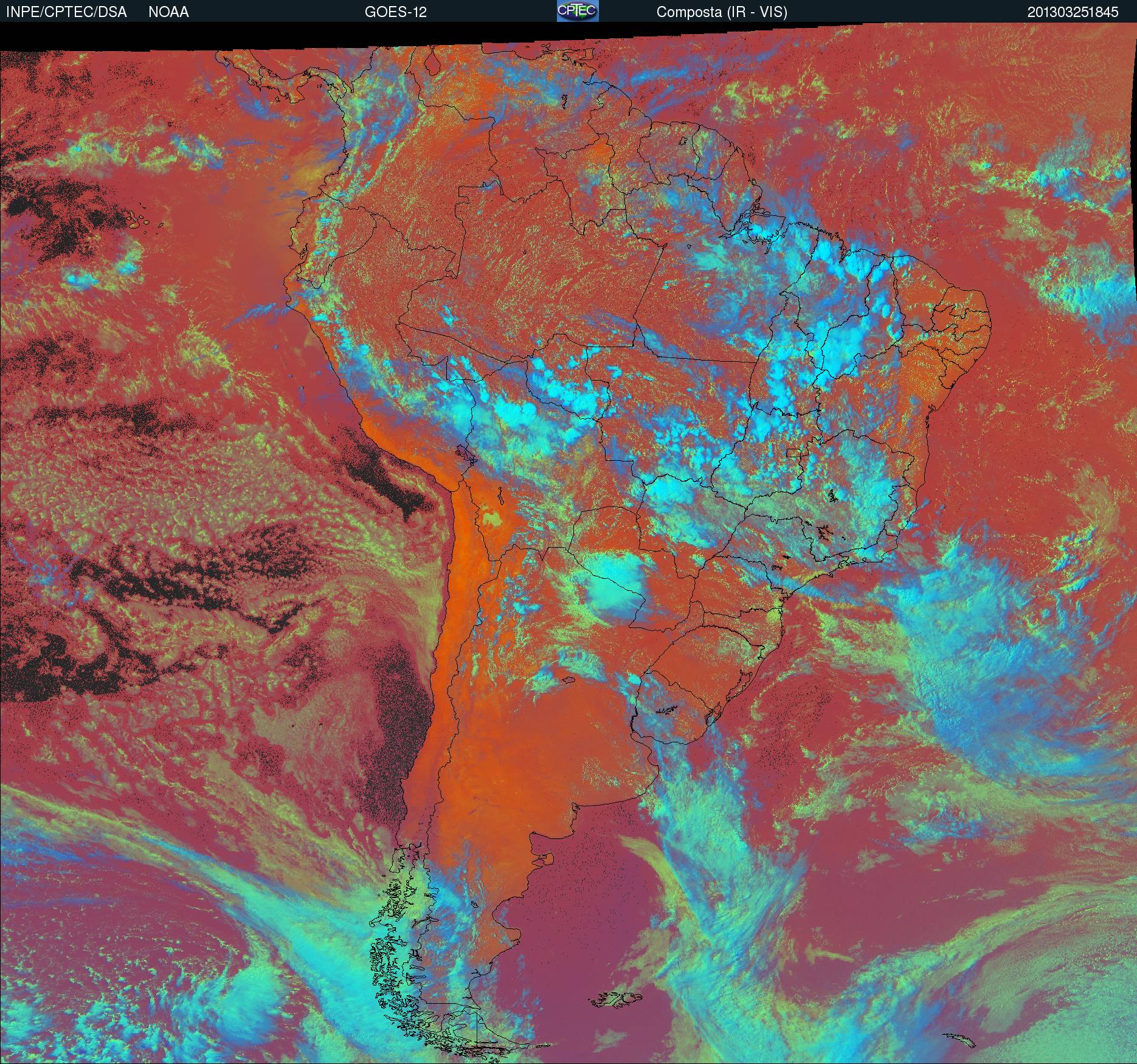Image resolution: width=1137 pixels, height=1064 pixels.
Task: Click the INPE/CPTEC/DSA header label
Action: pos(66,12)
